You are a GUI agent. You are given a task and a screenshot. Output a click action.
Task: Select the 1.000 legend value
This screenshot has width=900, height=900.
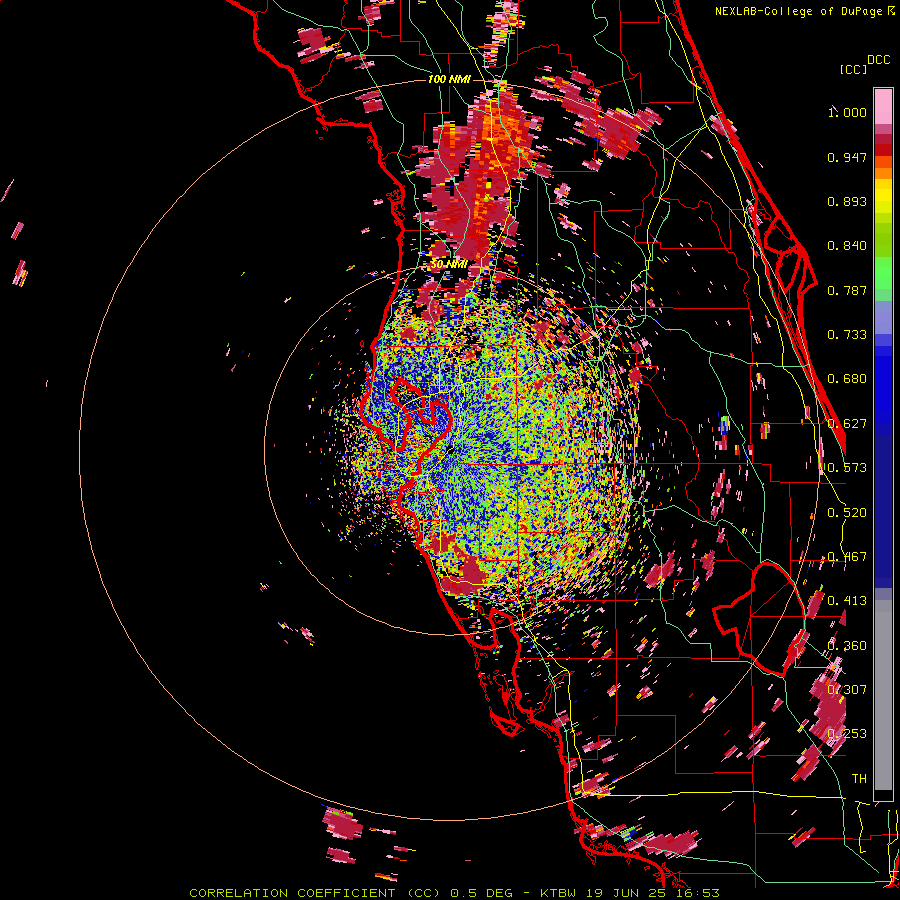click(x=847, y=112)
